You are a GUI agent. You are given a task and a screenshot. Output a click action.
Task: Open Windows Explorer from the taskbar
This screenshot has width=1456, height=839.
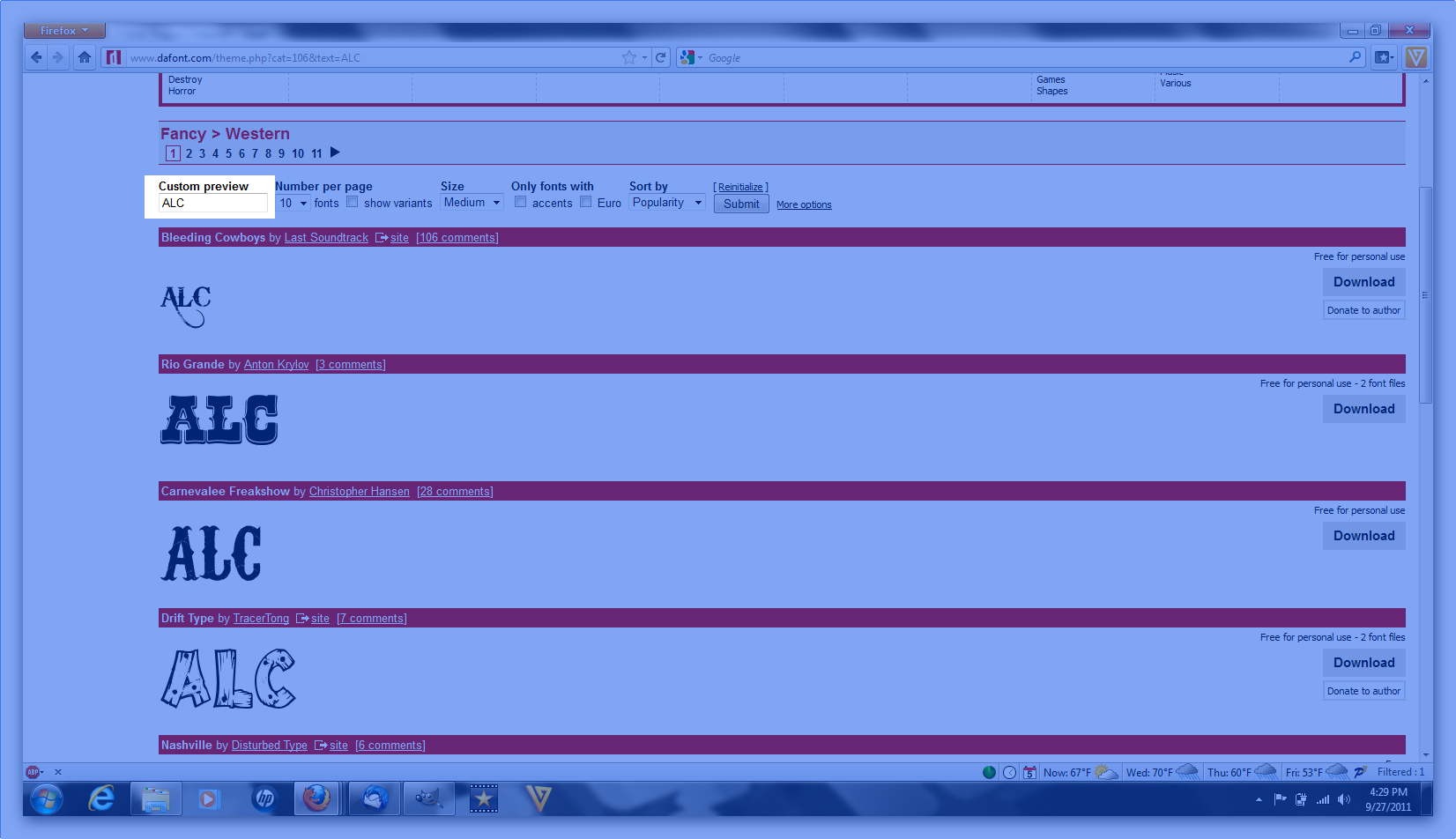(x=155, y=799)
